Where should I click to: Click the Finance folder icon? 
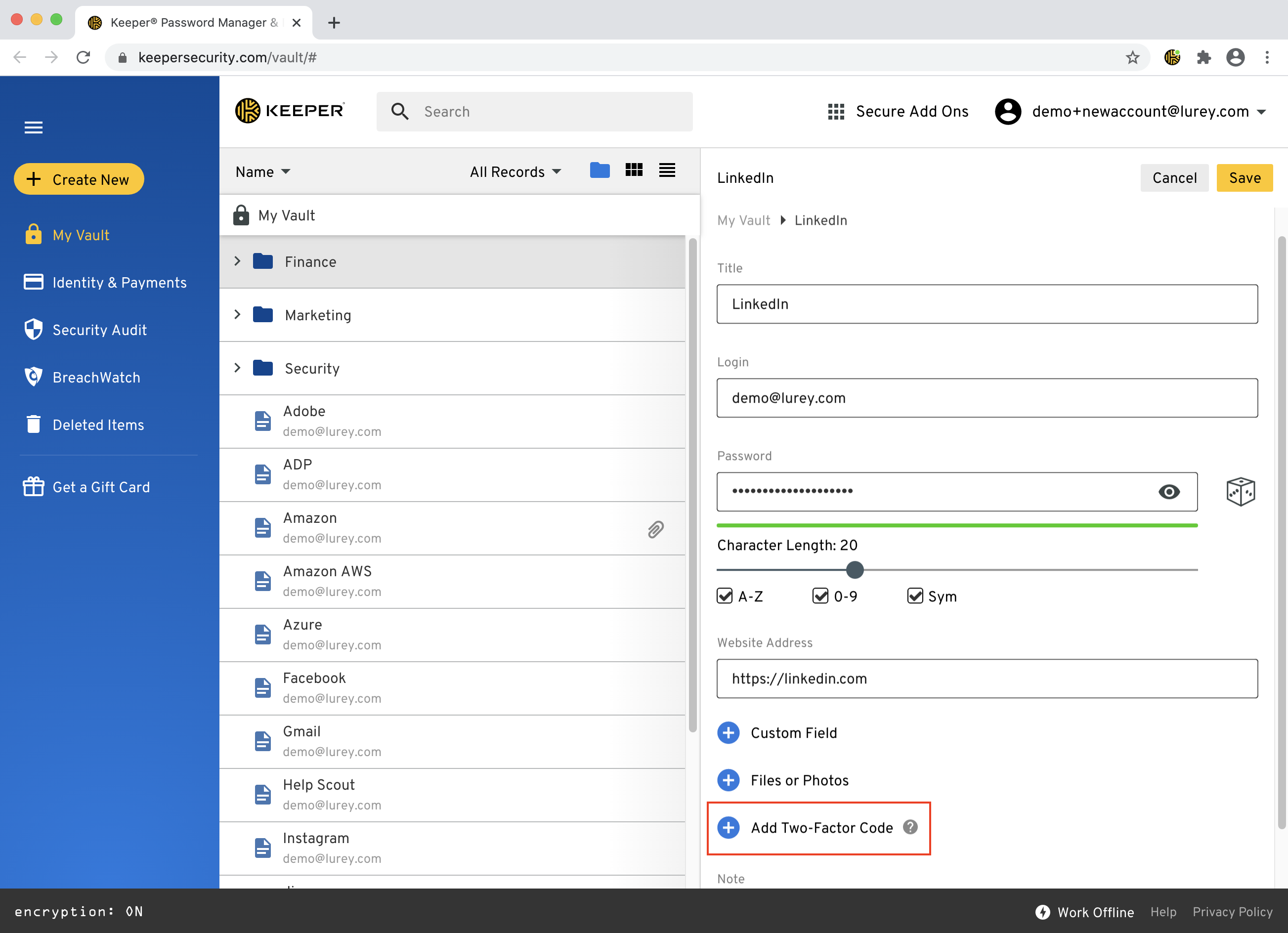263,261
